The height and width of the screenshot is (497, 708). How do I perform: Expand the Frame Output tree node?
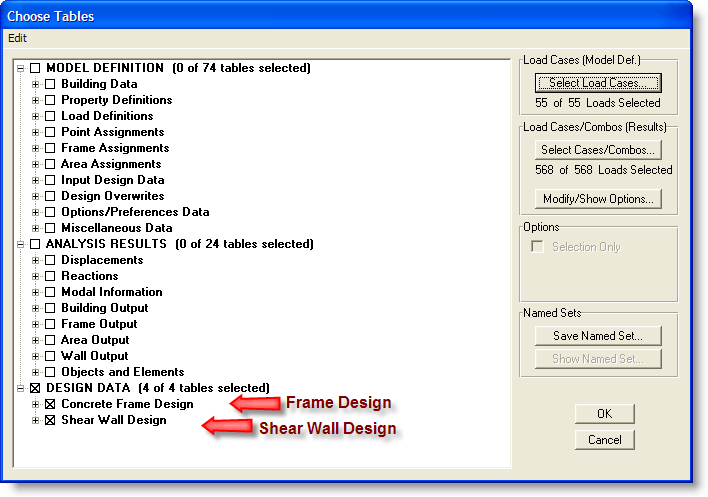coord(35,324)
